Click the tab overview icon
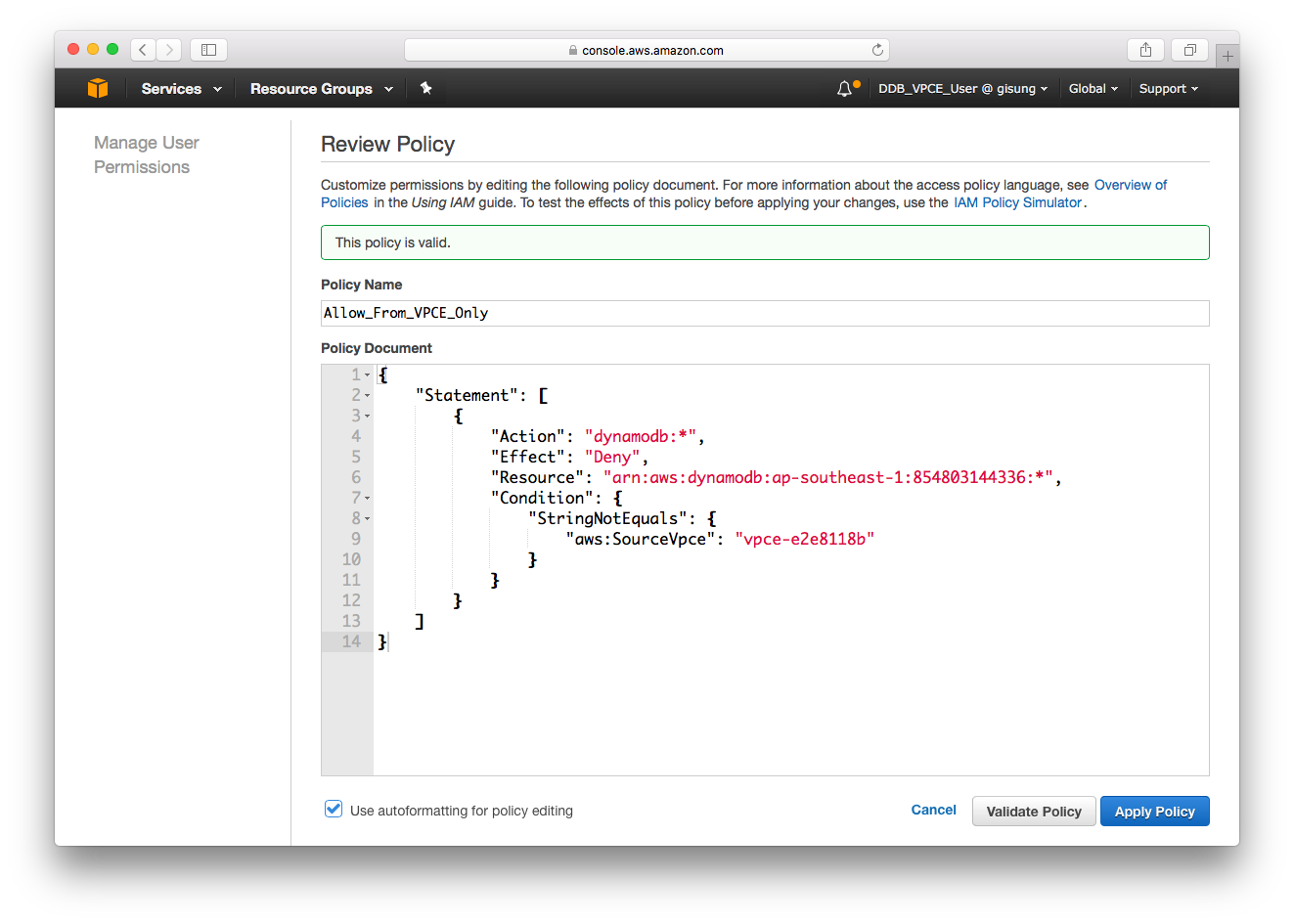Image resolution: width=1294 pixels, height=924 pixels. (1188, 49)
